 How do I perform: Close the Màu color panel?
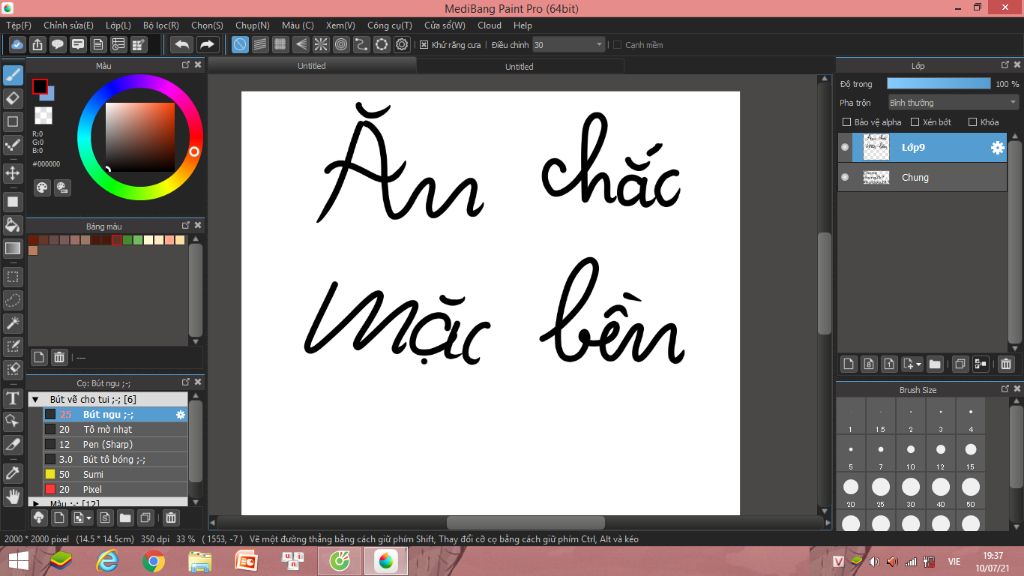198,65
